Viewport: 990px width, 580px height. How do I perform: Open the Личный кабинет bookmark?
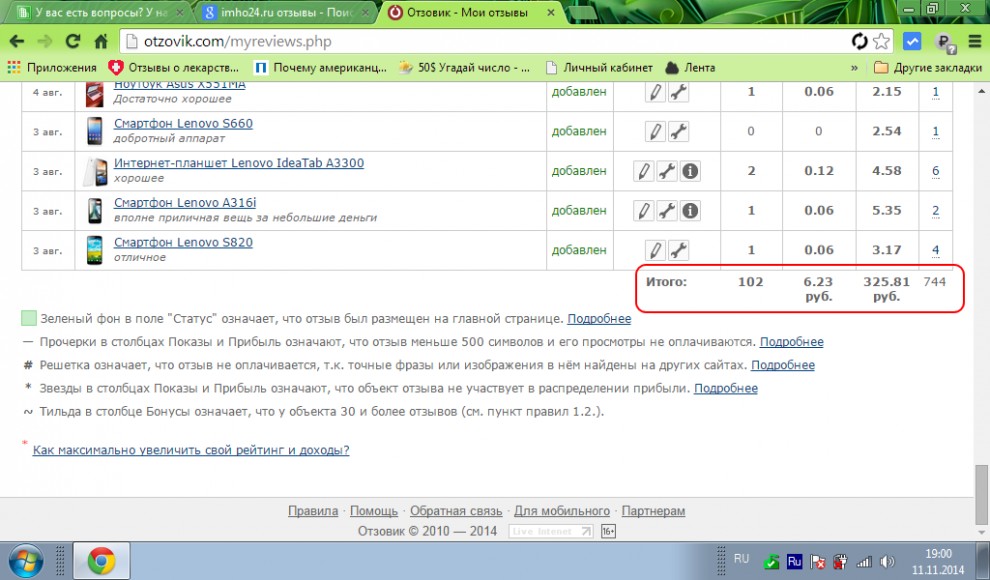coord(599,68)
